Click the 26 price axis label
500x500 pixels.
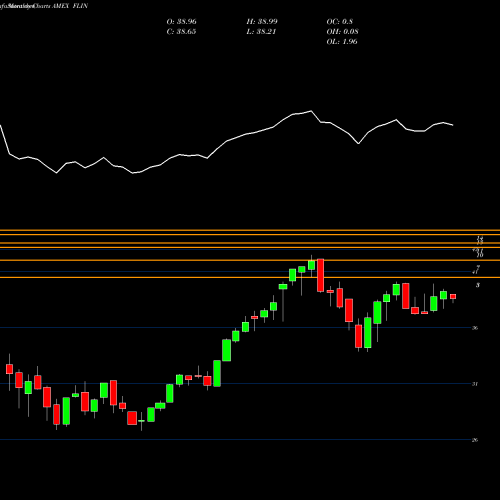475,440
